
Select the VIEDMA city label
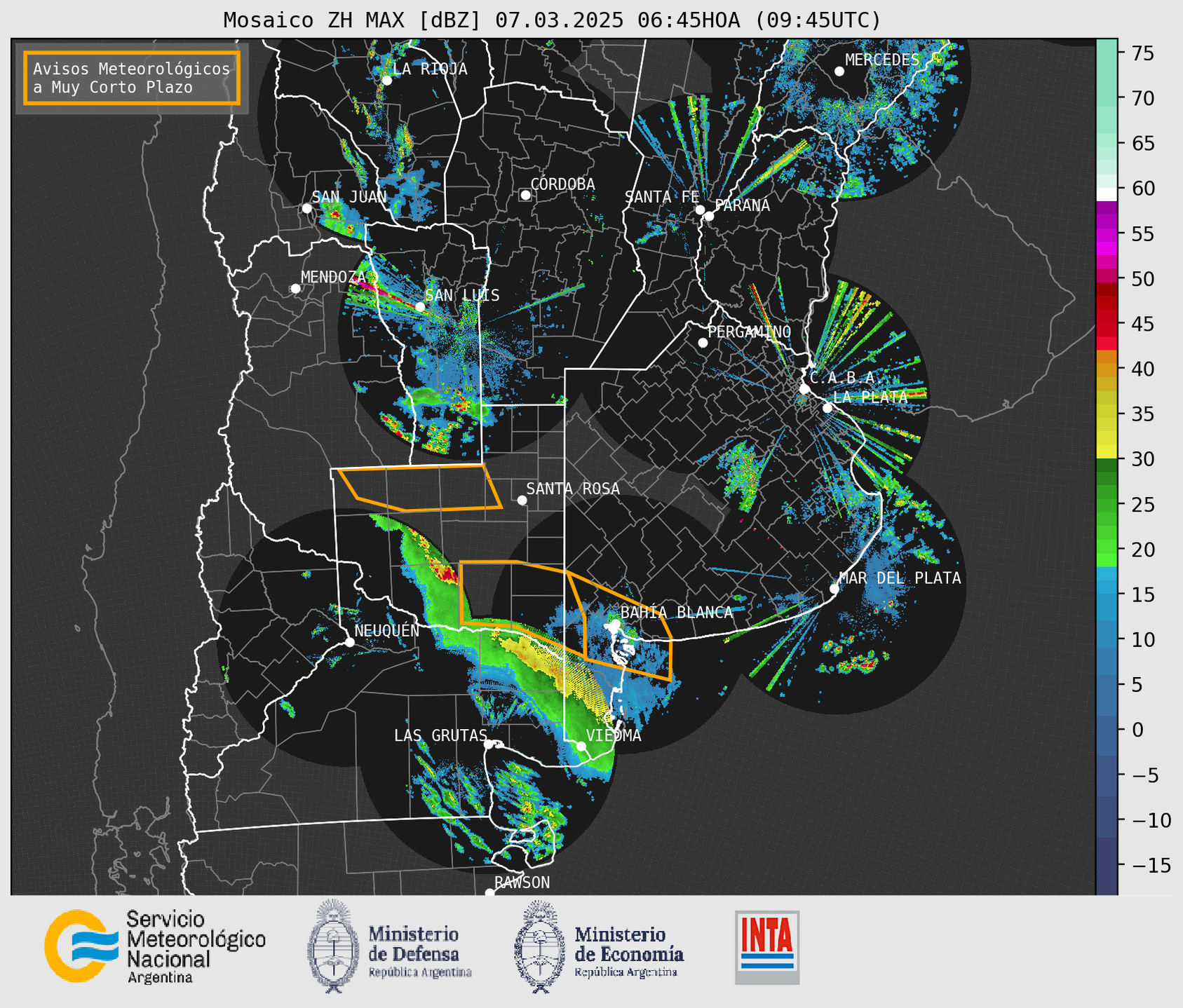614,735
